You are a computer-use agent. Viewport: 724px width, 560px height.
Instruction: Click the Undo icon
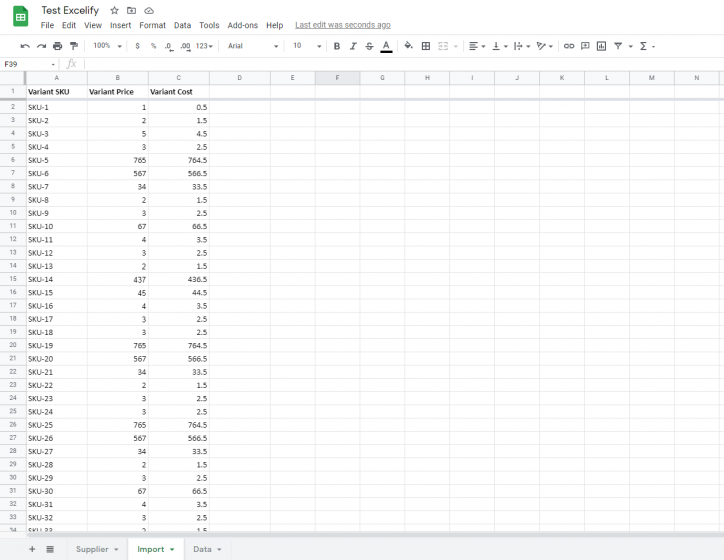pyautogui.click(x=25, y=46)
